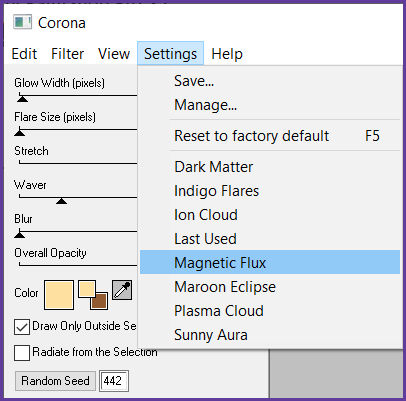Choose the Magnetic Flux preset
The height and width of the screenshot is (401, 406).
(x=270, y=262)
